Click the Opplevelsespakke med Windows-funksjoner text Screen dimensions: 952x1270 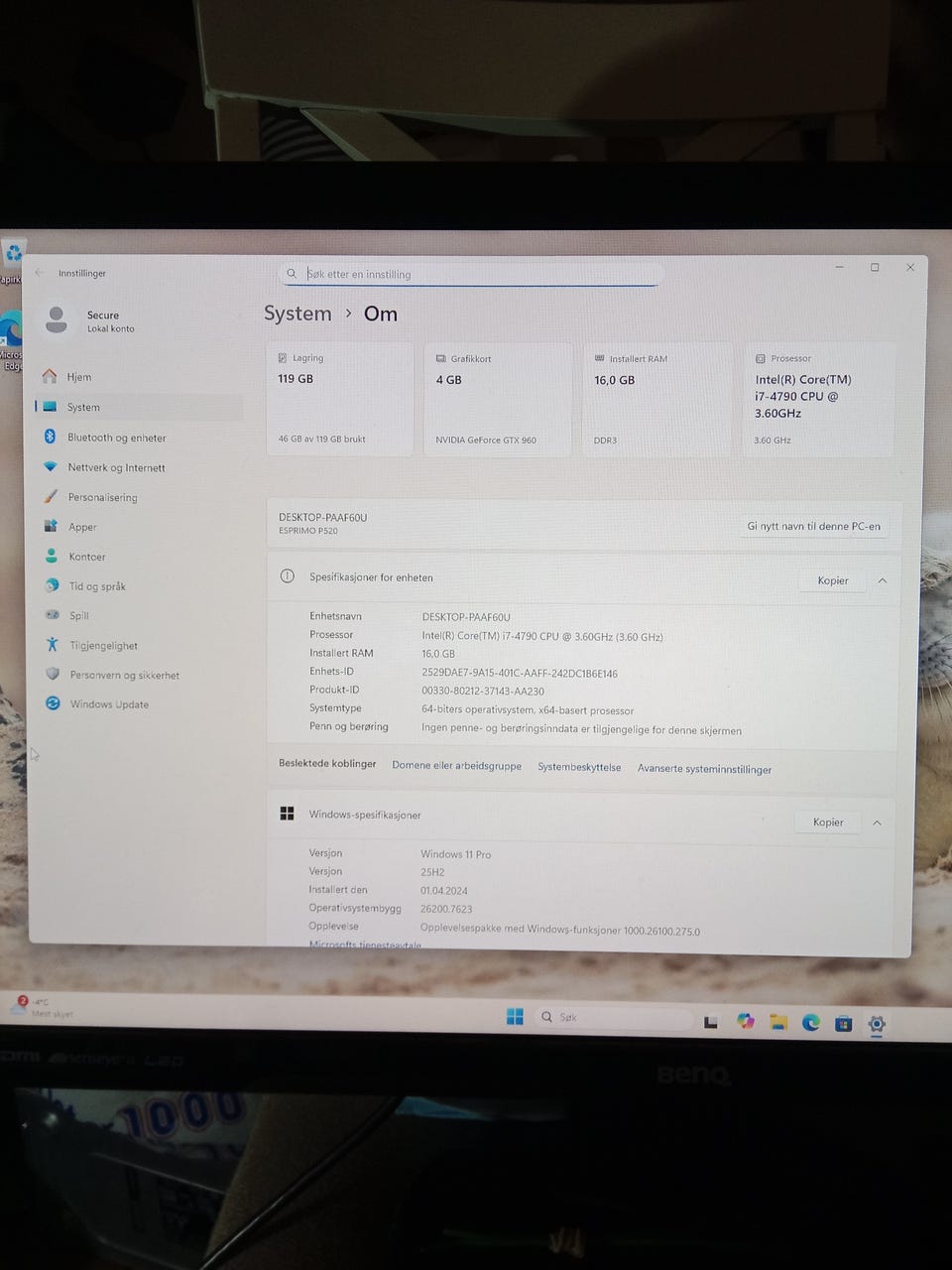click(x=559, y=931)
